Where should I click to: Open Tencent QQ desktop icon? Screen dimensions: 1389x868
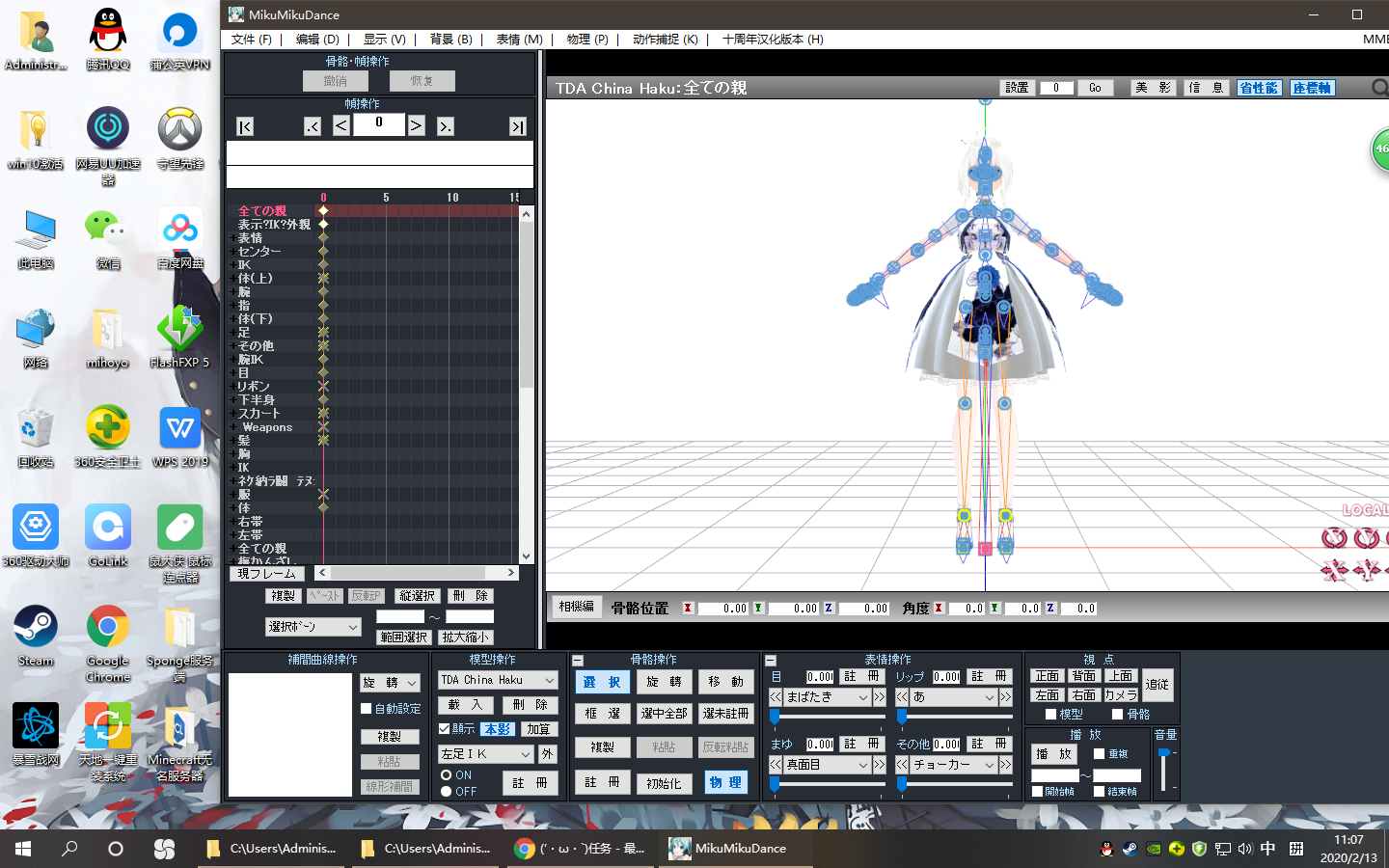[x=108, y=39]
